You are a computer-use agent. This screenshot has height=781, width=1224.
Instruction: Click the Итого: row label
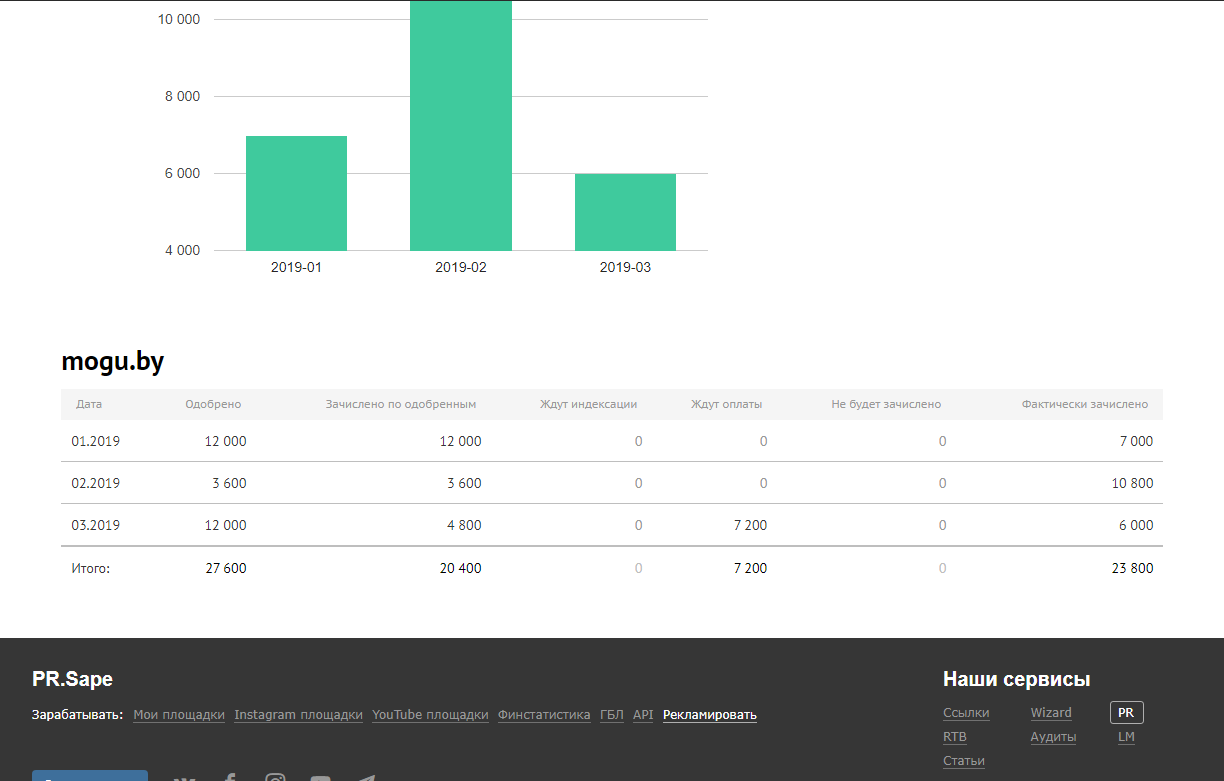tap(91, 568)
